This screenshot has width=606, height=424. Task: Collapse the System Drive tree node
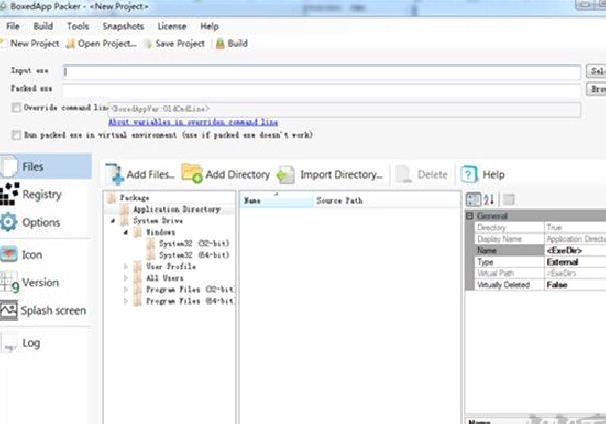[113, 221]
